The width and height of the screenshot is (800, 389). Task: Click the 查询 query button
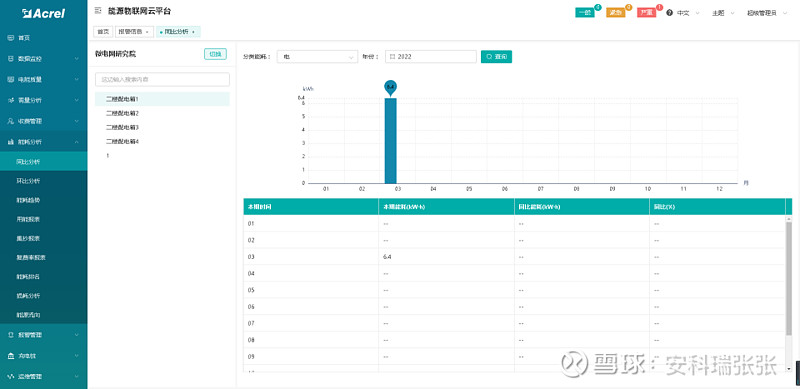[496, 57]
